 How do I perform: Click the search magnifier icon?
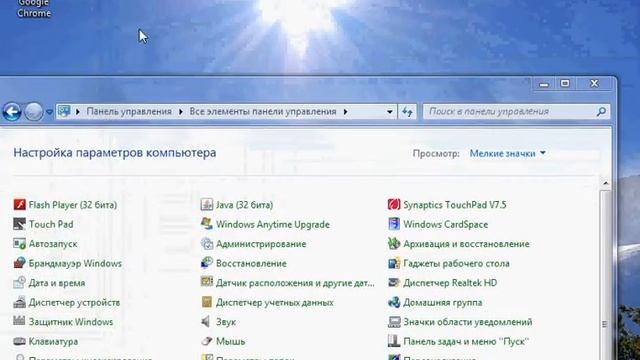click(x=601, y=111)
